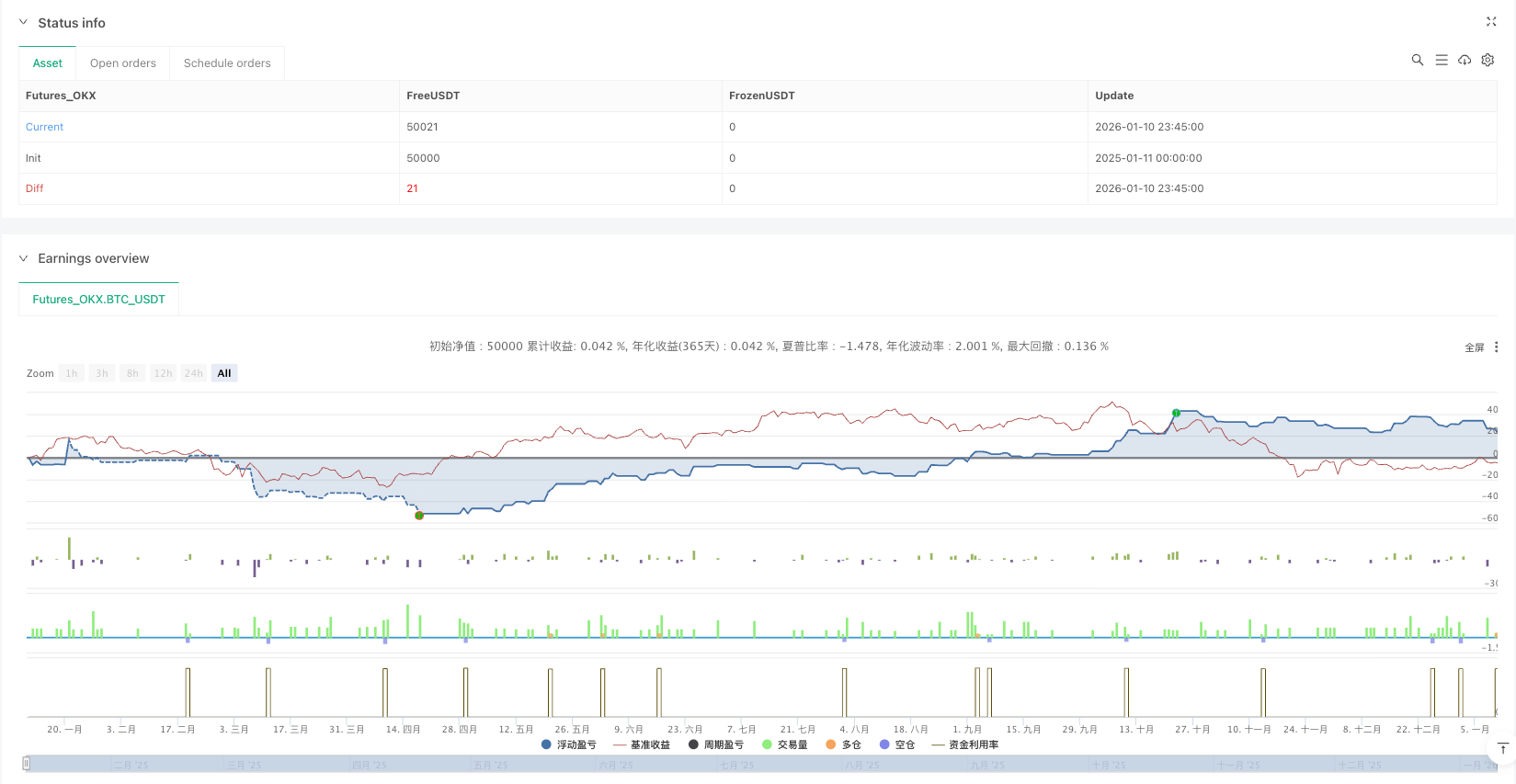
Task: Open the chart three-dot context menu
Action: coord(1496,347)
